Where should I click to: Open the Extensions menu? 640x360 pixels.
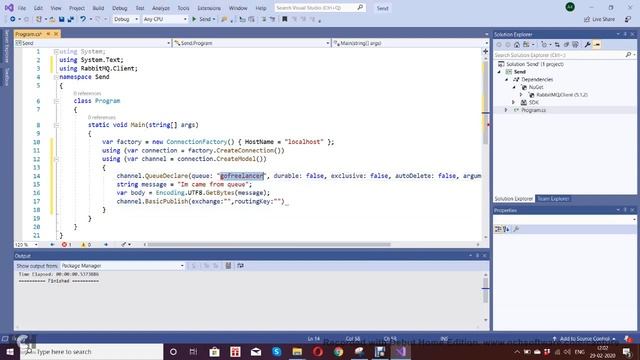coord(209,8)
